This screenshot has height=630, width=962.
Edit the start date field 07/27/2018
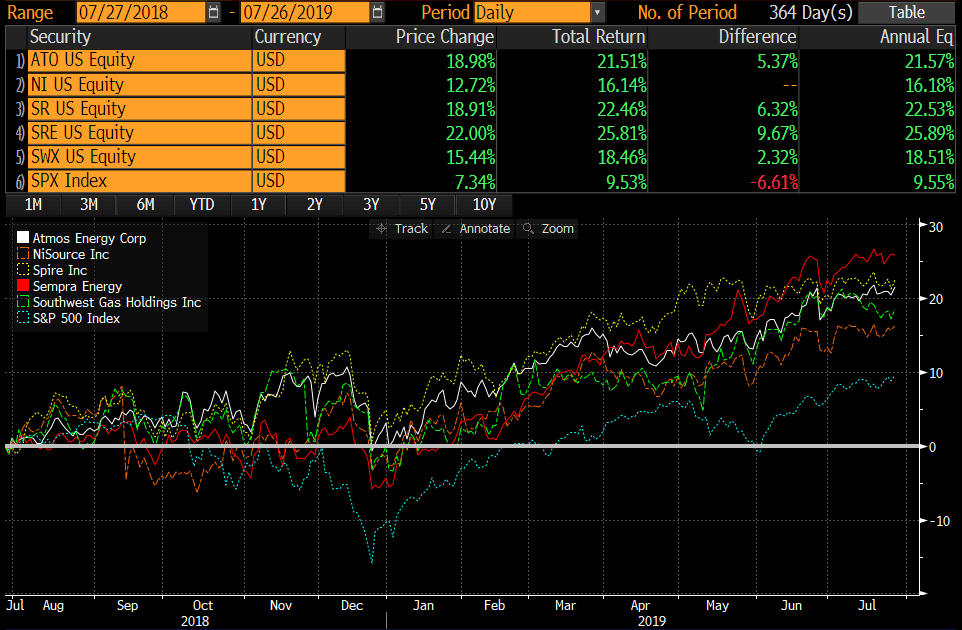click(141, 12)
